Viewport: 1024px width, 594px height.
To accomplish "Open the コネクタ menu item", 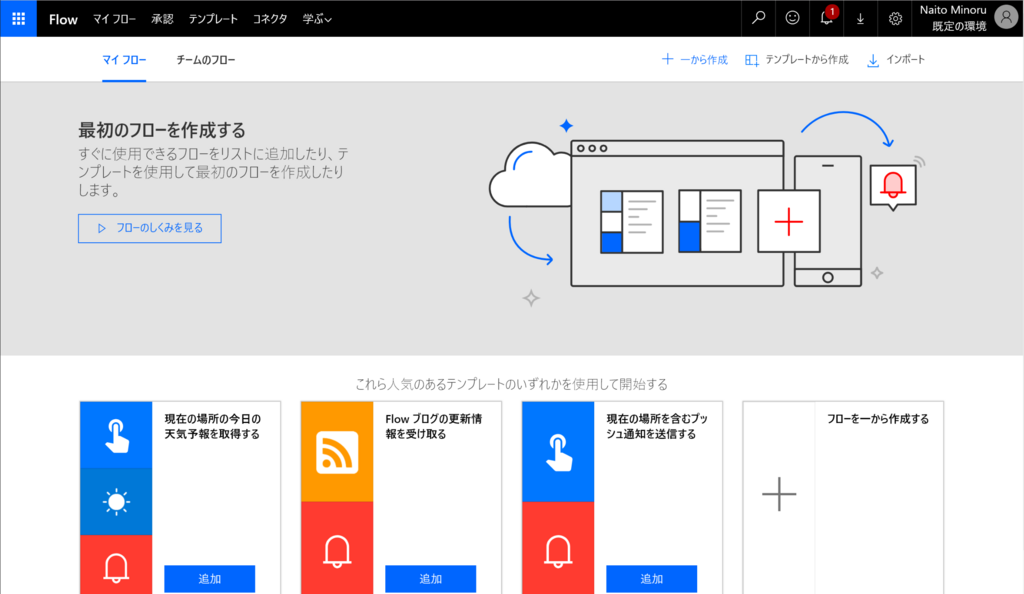I will (x=269, y=18).
